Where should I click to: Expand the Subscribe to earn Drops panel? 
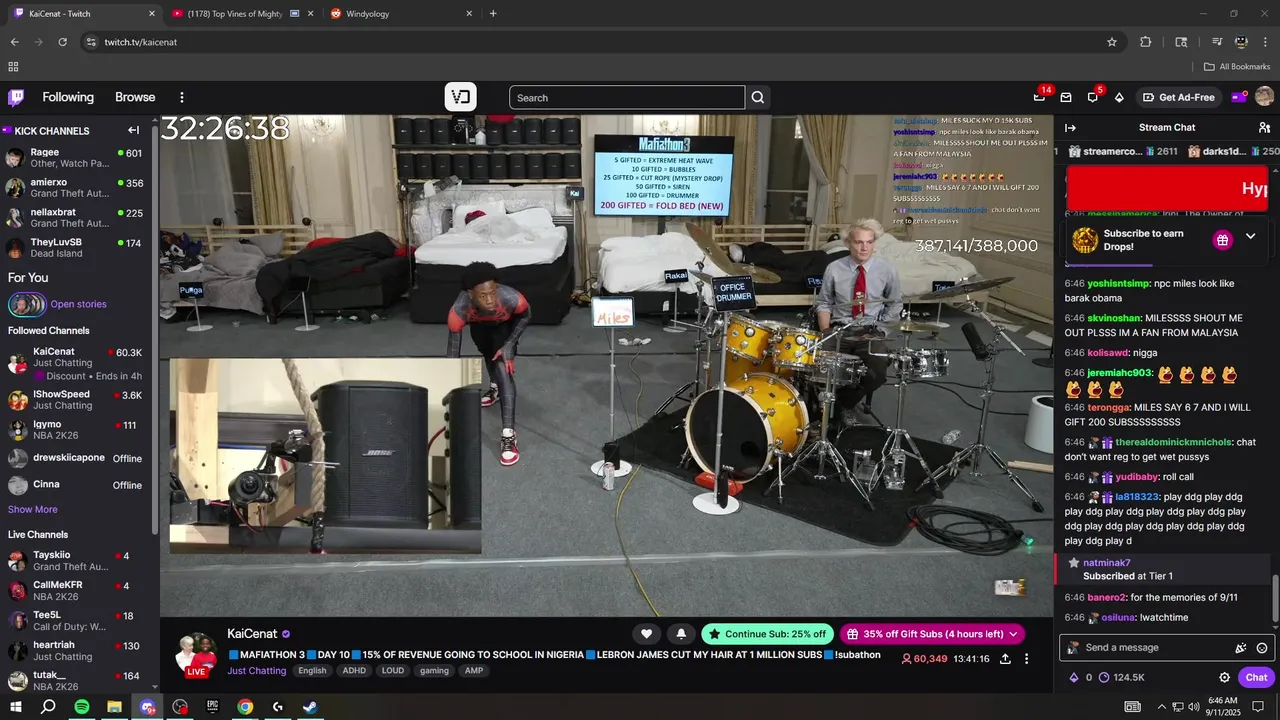click(1250, 237)
